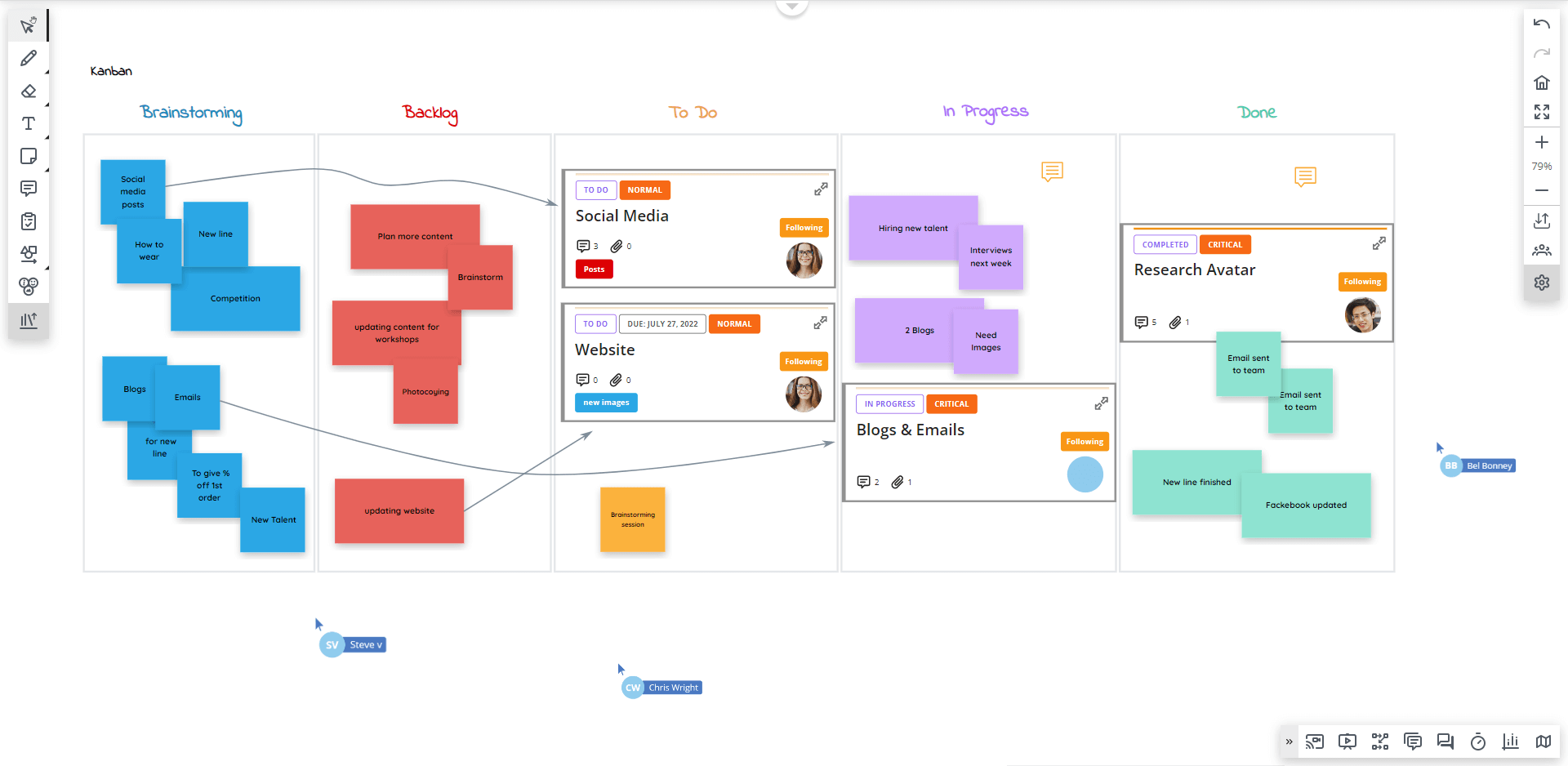
Task: Open the task card tool
Action: 29,221
